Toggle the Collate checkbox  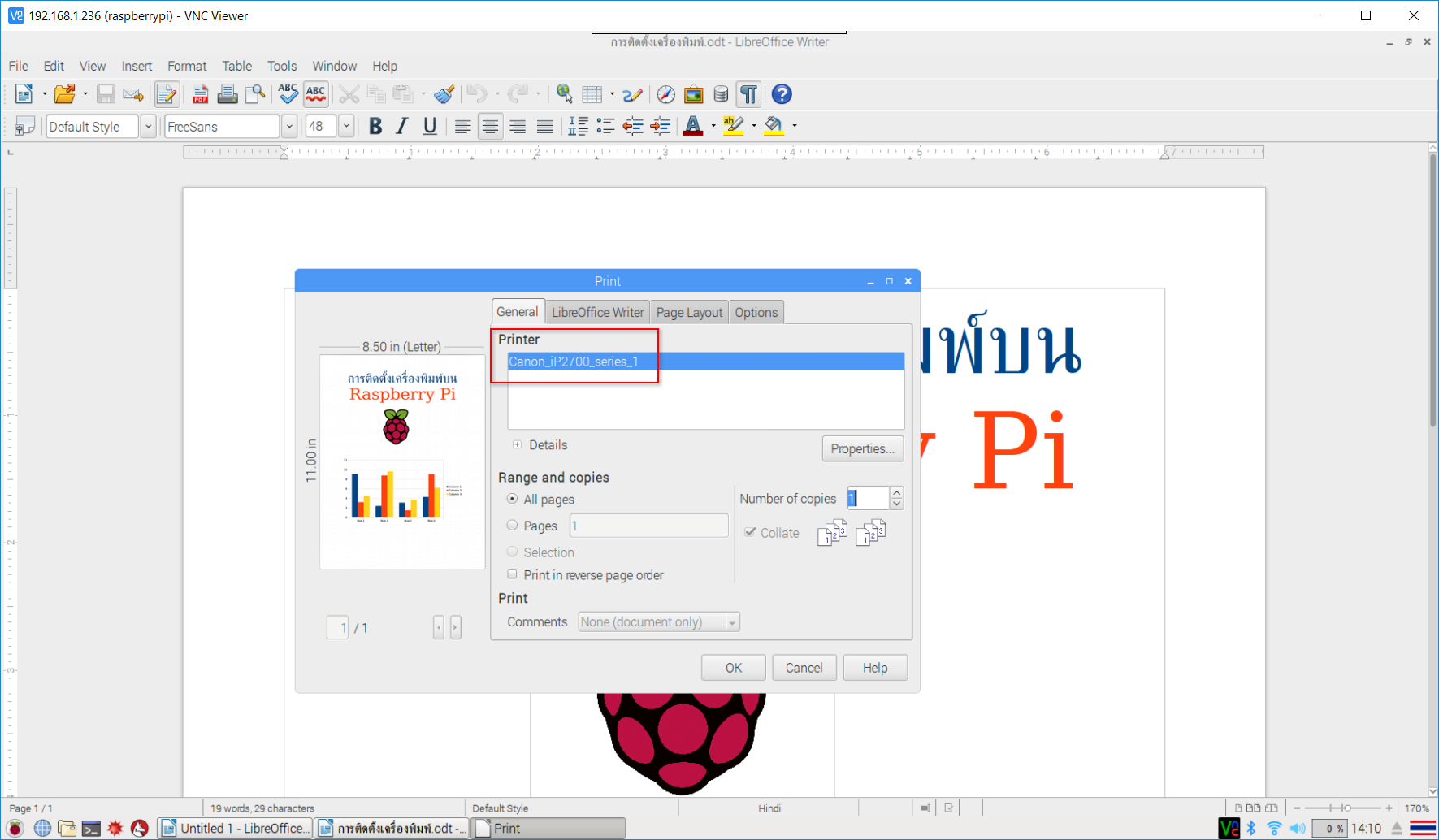[750, 532]
